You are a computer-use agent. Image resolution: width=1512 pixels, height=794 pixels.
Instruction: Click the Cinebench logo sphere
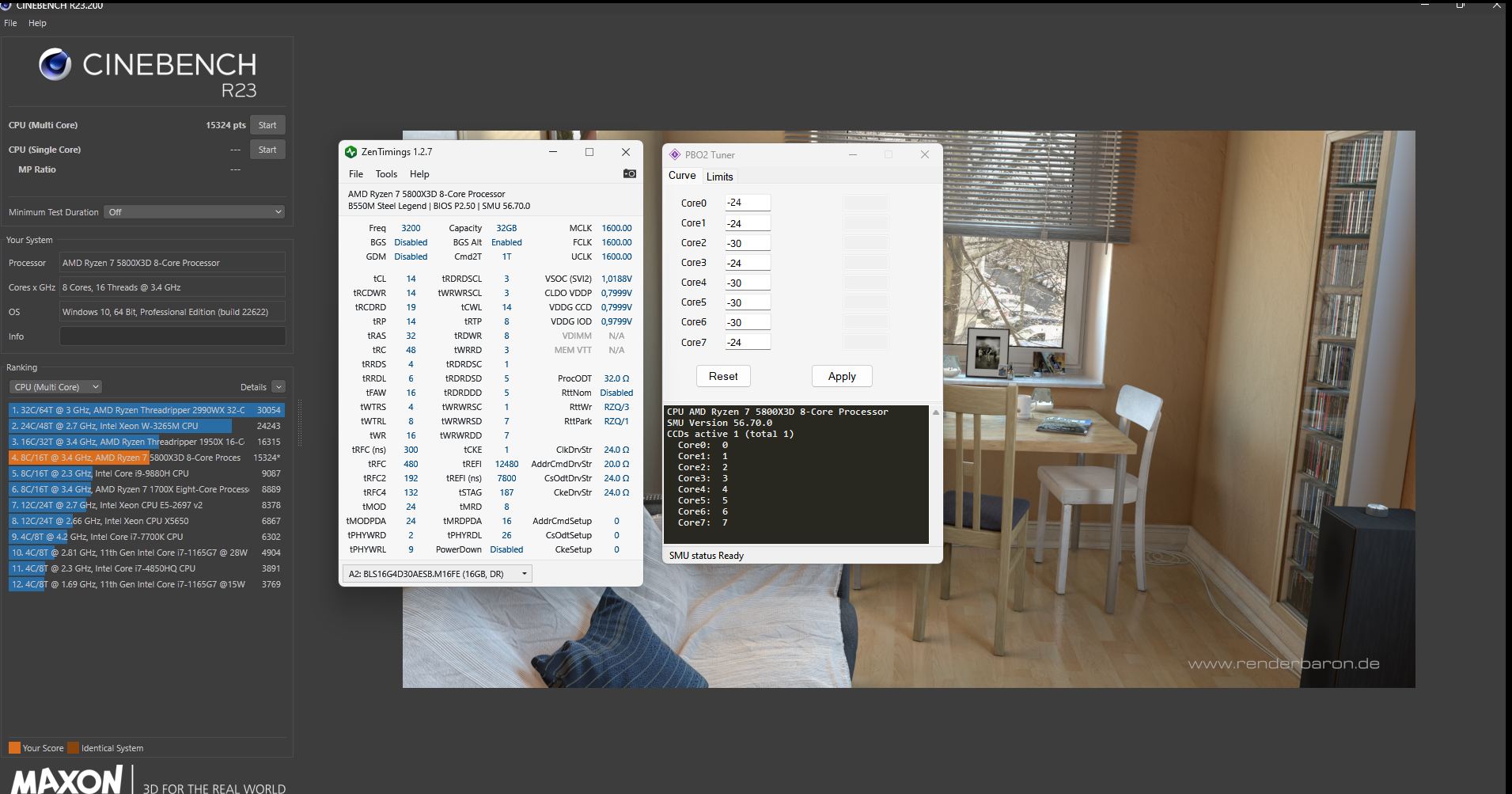[x=55, y=64]
